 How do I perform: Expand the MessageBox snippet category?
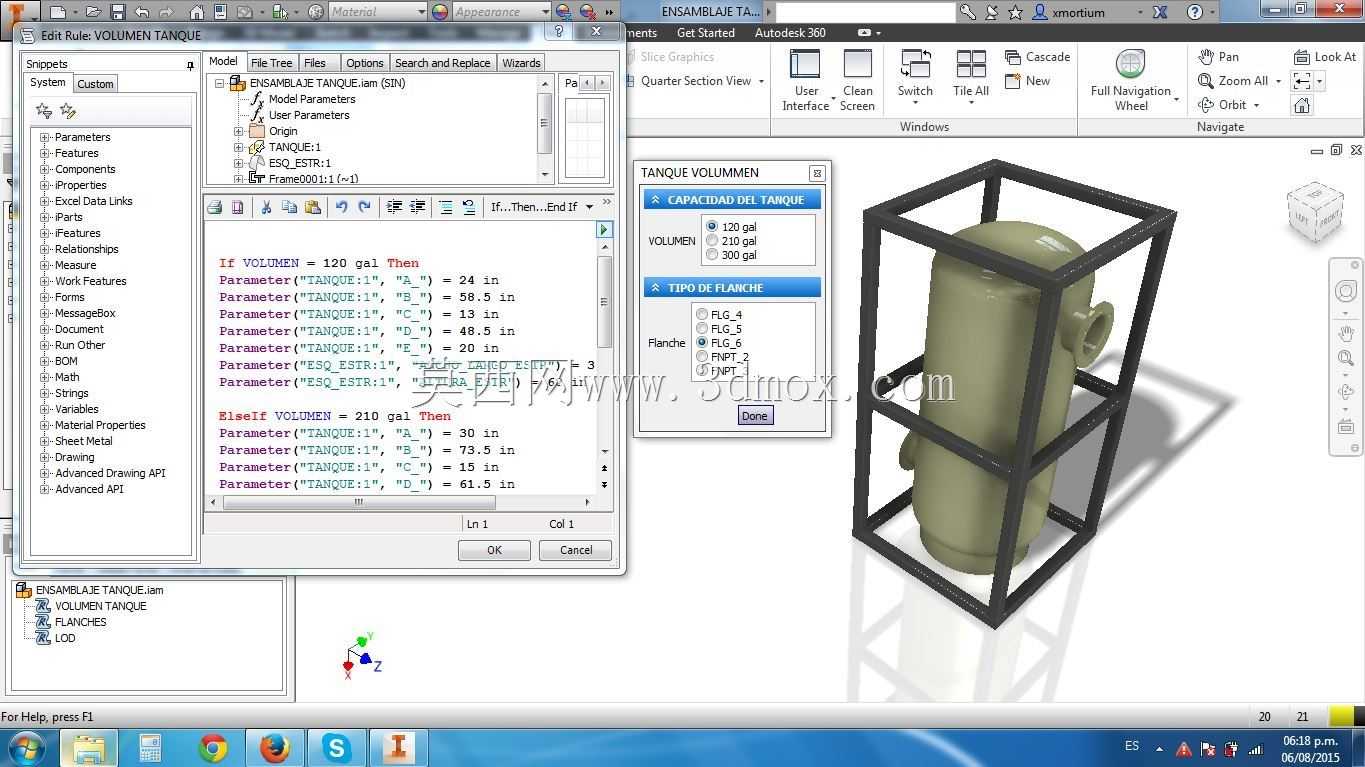point(44,314)
